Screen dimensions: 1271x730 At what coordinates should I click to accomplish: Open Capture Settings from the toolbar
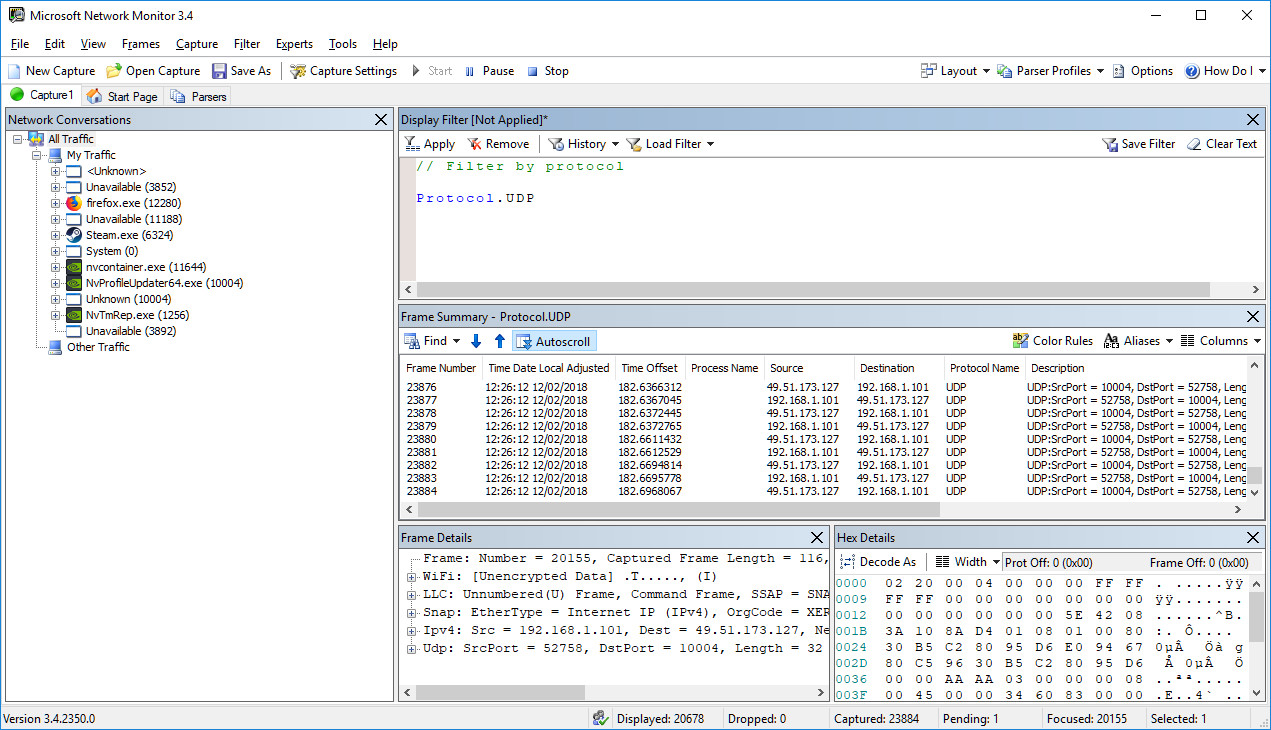[x=343, y=71]
